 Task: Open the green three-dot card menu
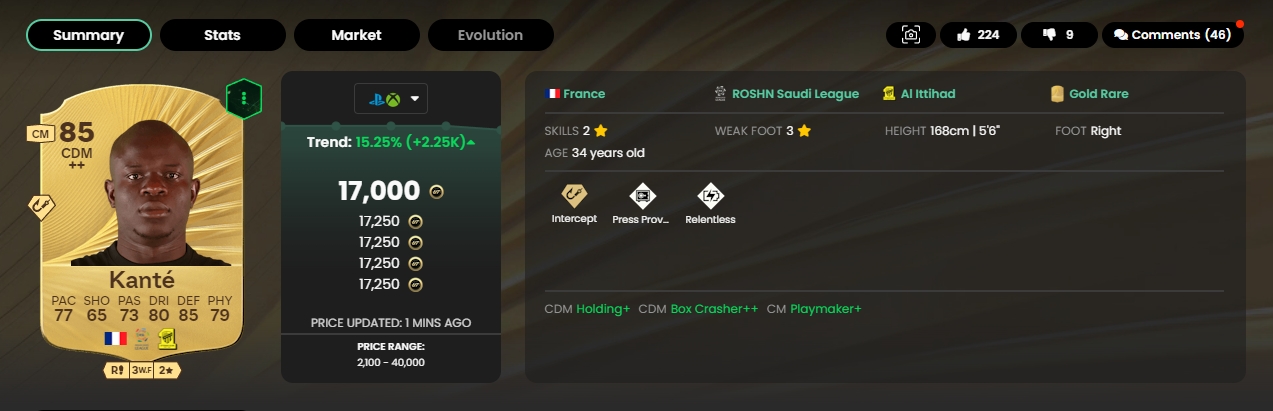coord(243,98)
